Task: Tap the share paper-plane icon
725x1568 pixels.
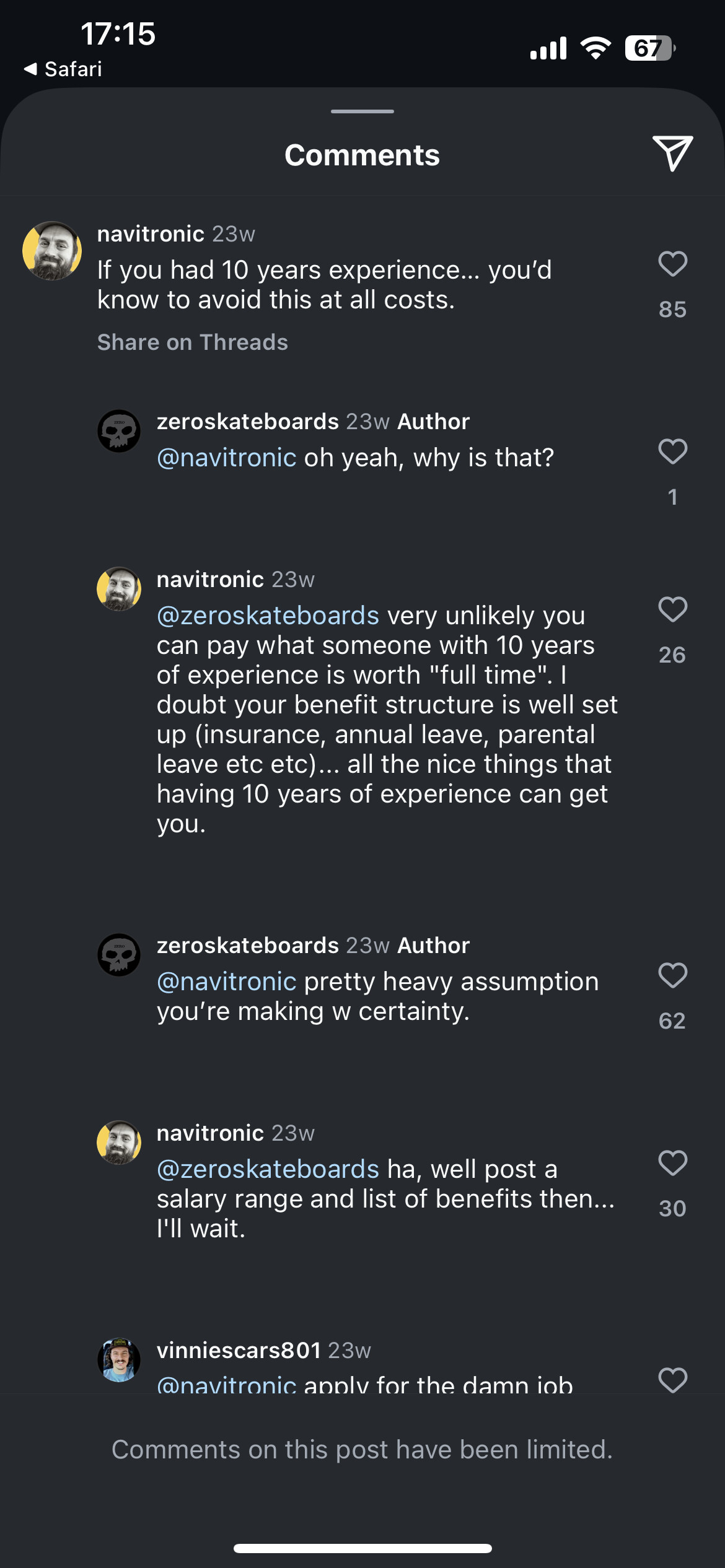Action: coord(672,153)
